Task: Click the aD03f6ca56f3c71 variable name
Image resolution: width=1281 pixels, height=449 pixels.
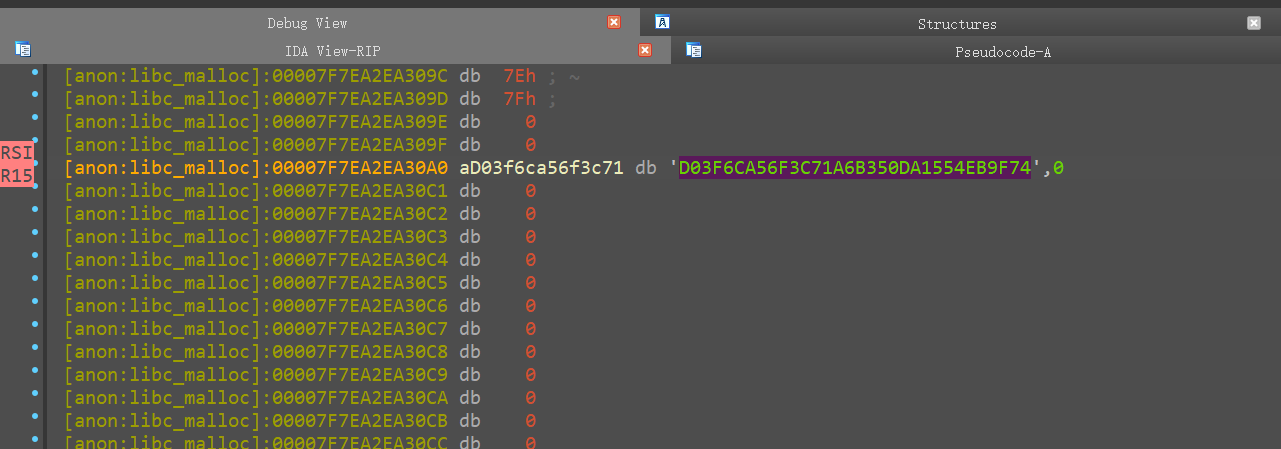Action: pos(541,168)
